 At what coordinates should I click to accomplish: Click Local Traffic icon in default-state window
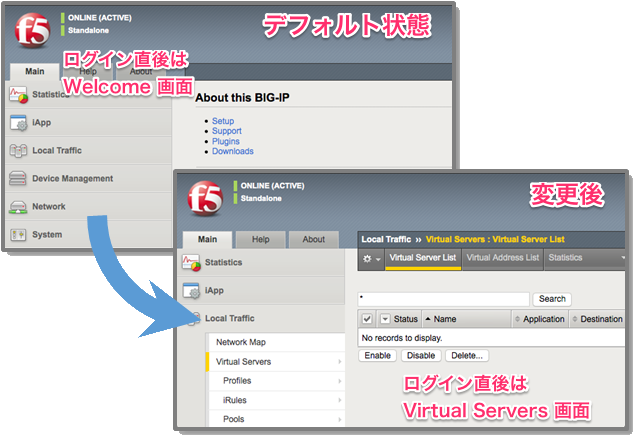pyautogui.click(x=18, y=151)
